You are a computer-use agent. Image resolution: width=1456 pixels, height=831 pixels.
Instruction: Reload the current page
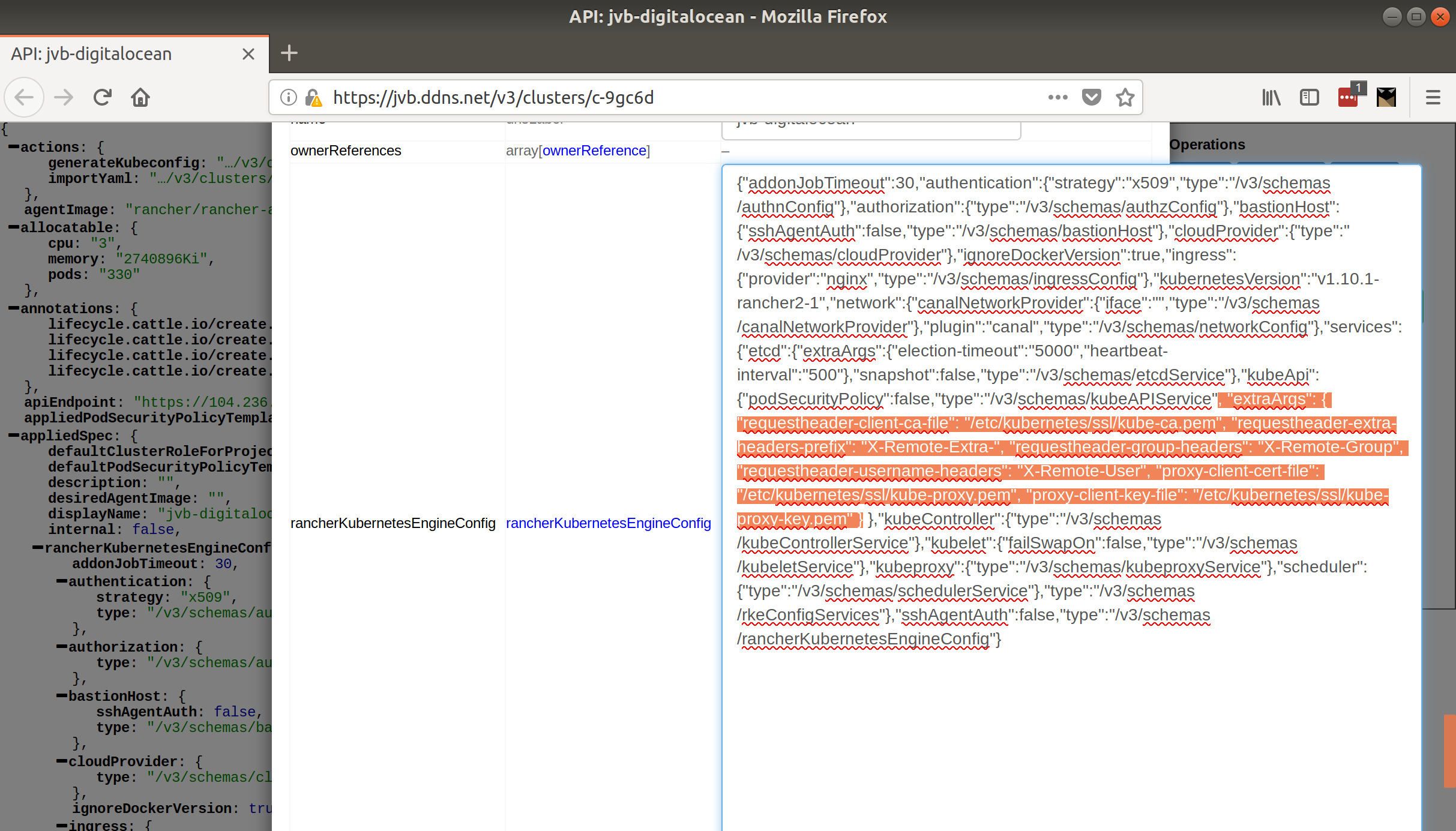[x=103, y=97]
